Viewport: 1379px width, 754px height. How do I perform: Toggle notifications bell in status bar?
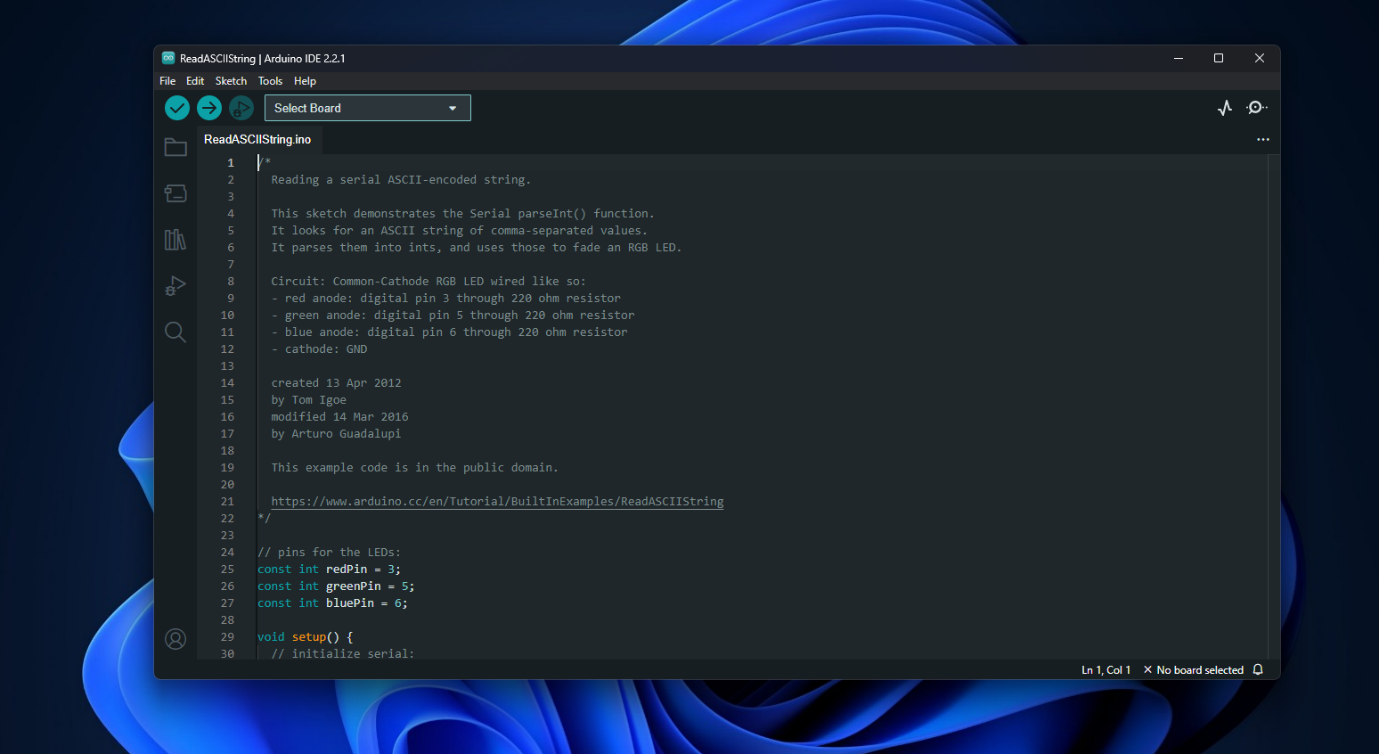click(x=1258, y=670)
